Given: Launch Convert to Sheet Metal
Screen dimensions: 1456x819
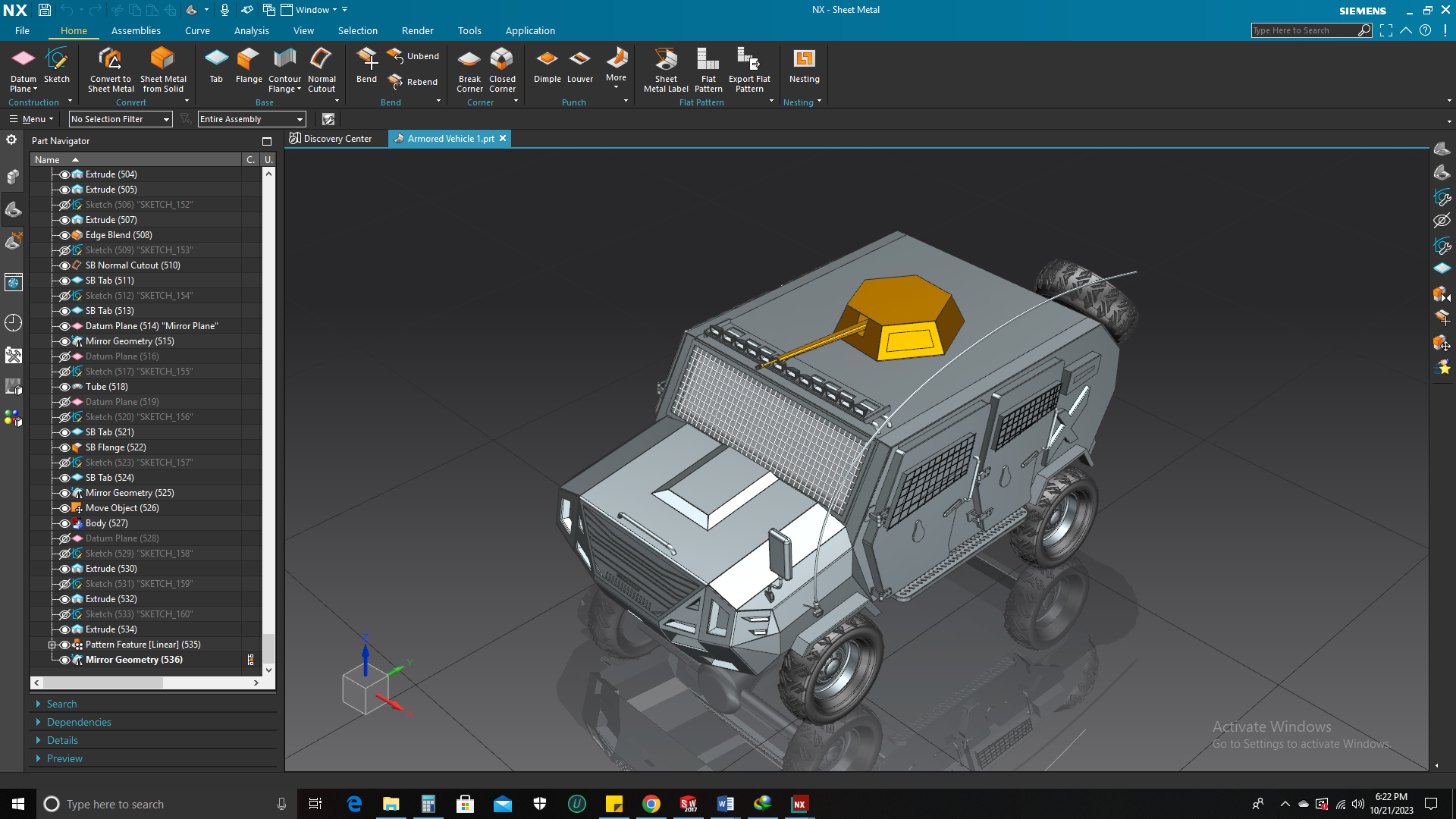Looking at the screenshot, I should pyautogui.click(x=111, y=70).
